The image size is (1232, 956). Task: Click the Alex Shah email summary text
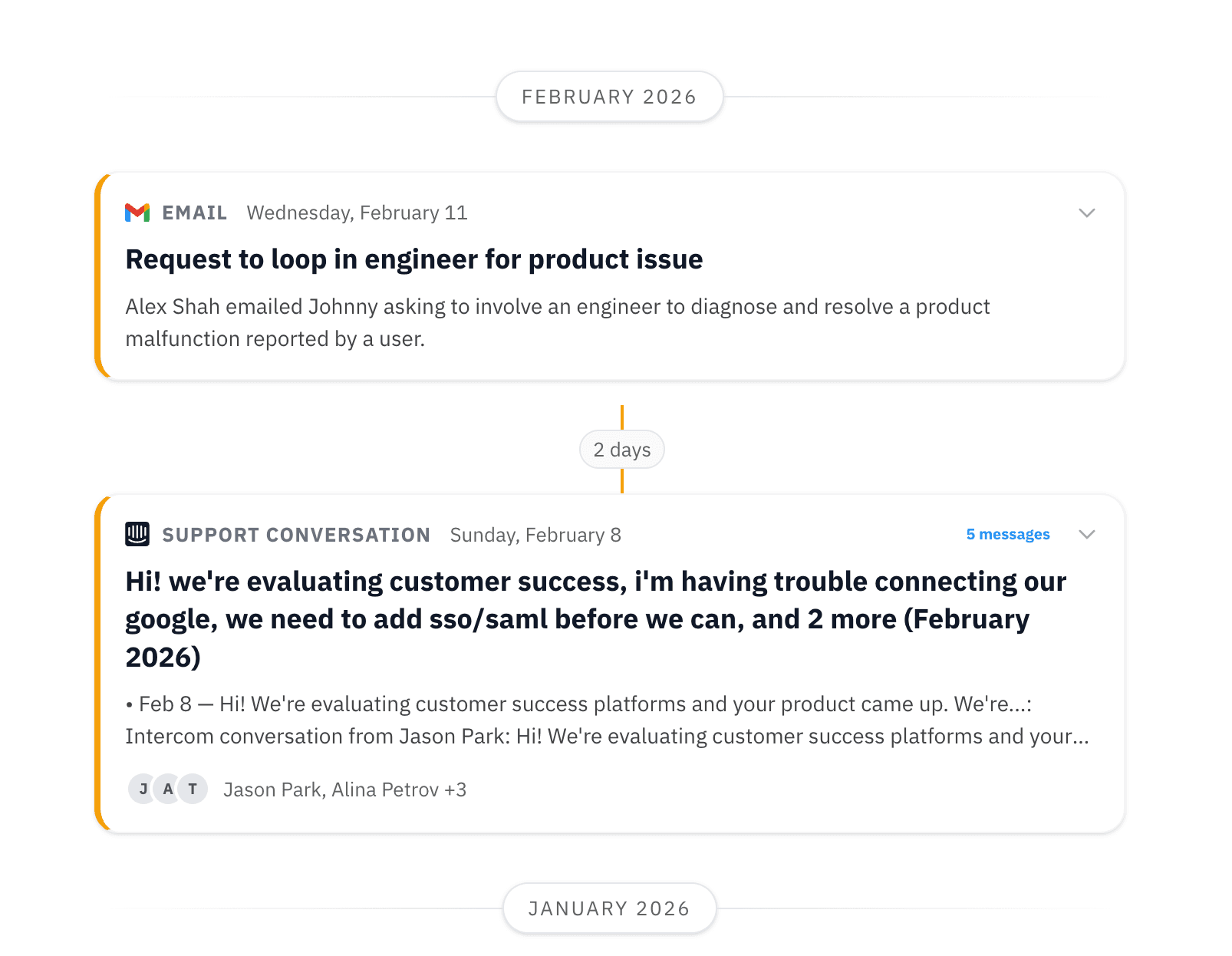coord(557,322)
